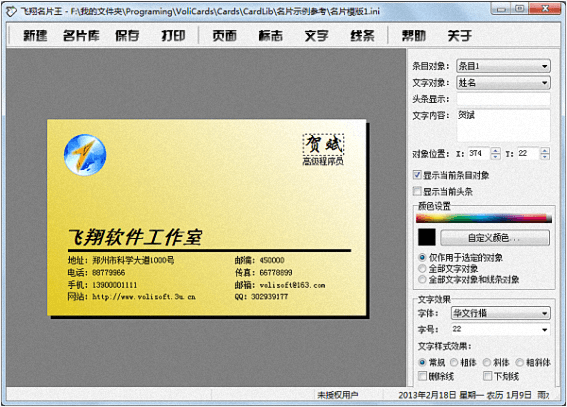567x407 pixels.
Task: Switch to the 线条 lines panel
Action: click(362, 35)
